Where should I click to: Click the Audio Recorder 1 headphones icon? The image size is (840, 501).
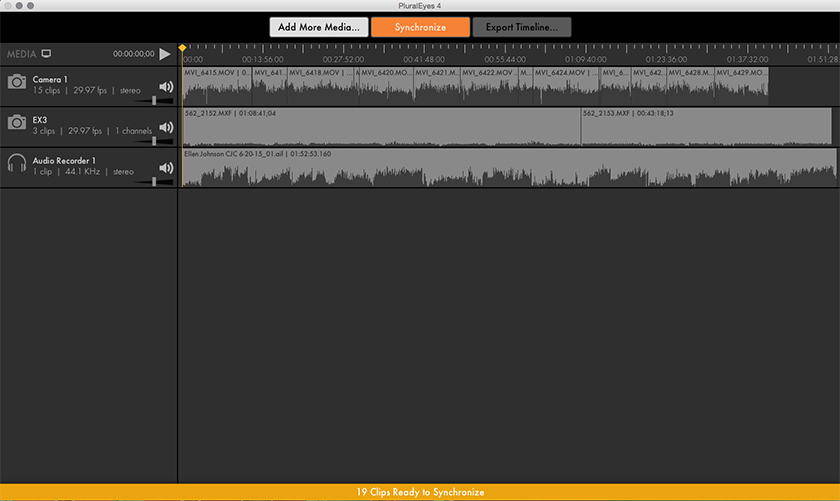pyautogui.click(x=16, y=163)
